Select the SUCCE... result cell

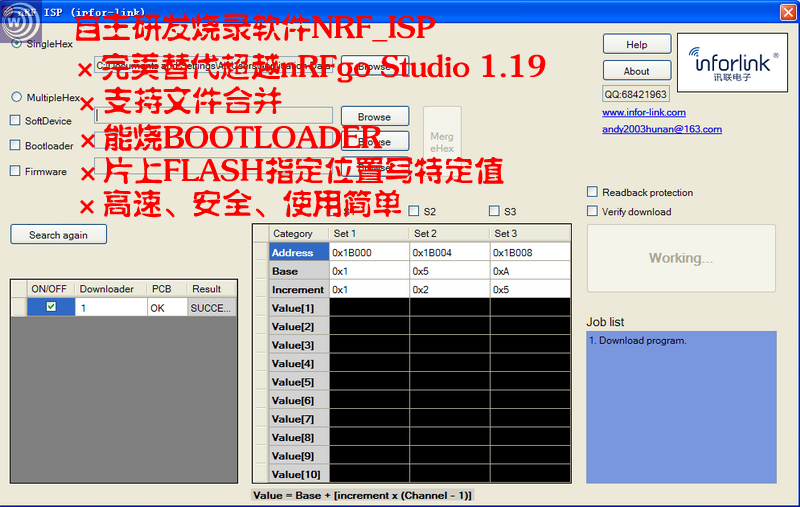[211, 308]
